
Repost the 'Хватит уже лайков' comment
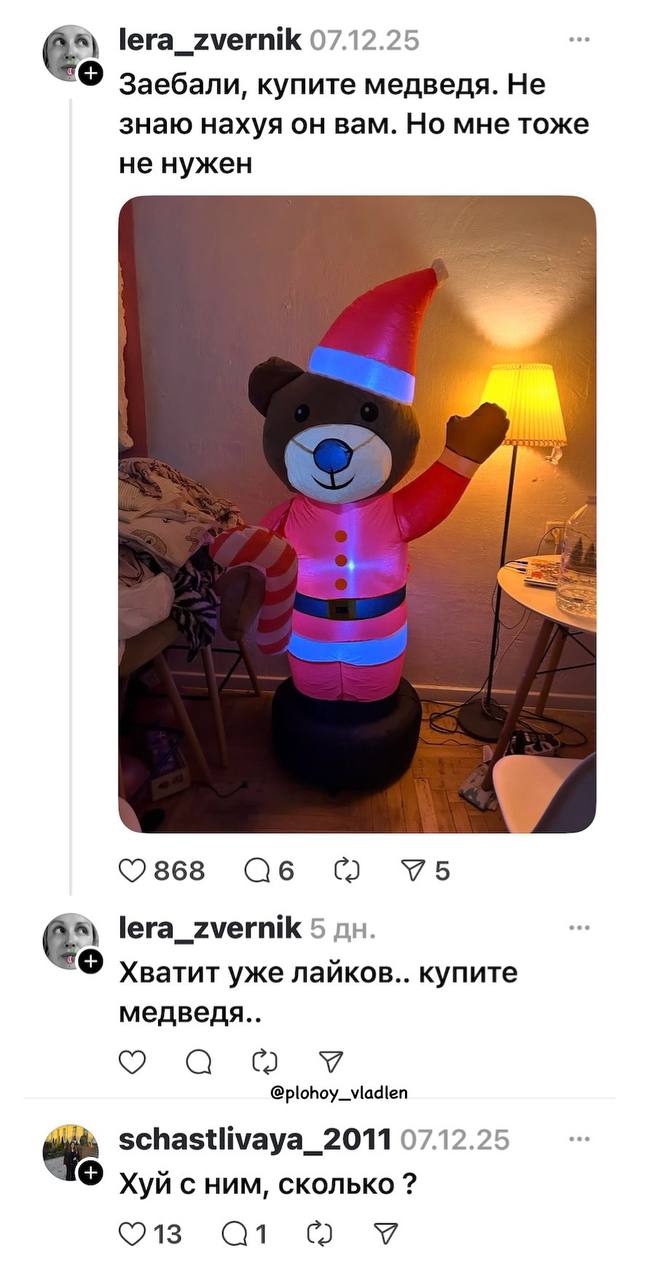click(265, 1062)
